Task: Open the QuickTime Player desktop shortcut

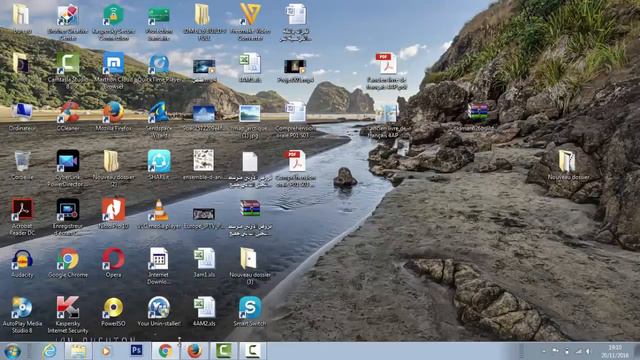Action: coord(159,64)
